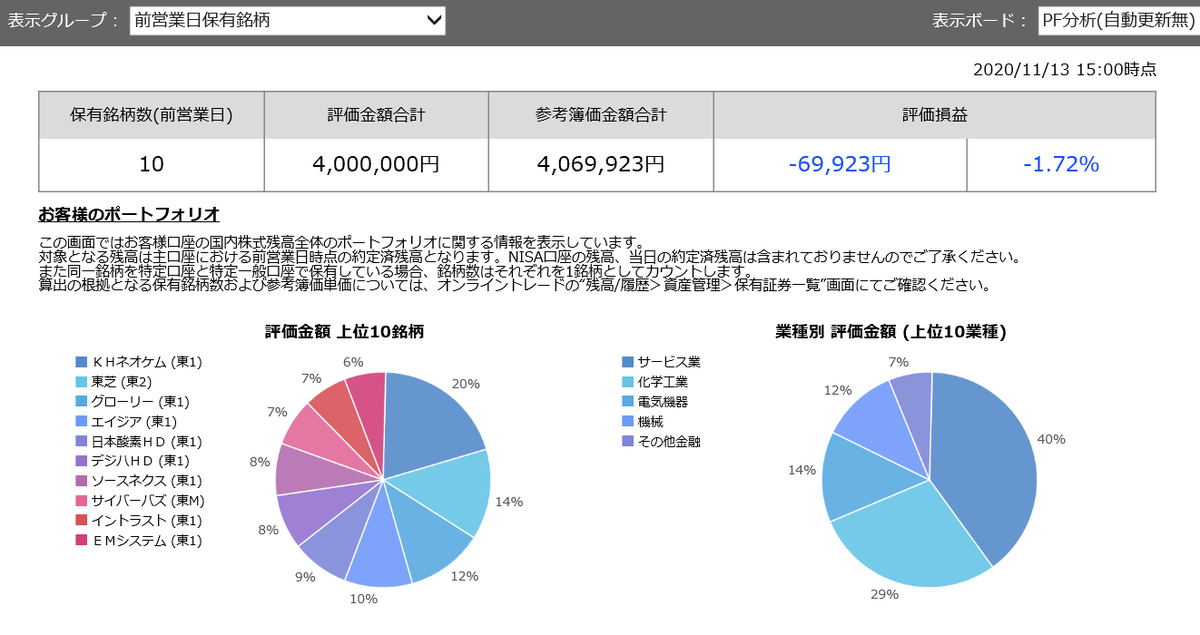Select the サービス業 legend label
The height and width of the screenshot is (635, 1200).
pyautogui.click(x=669, y=362)
